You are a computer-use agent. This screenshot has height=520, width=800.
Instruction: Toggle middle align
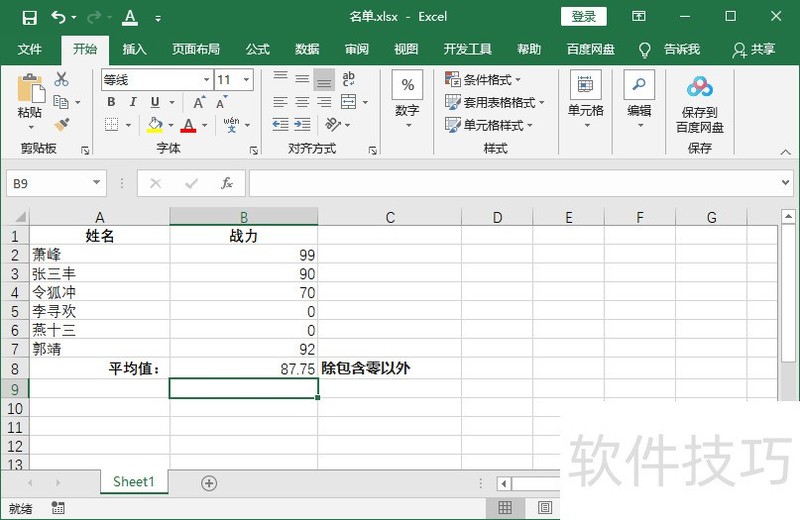(x=302, y=79)
